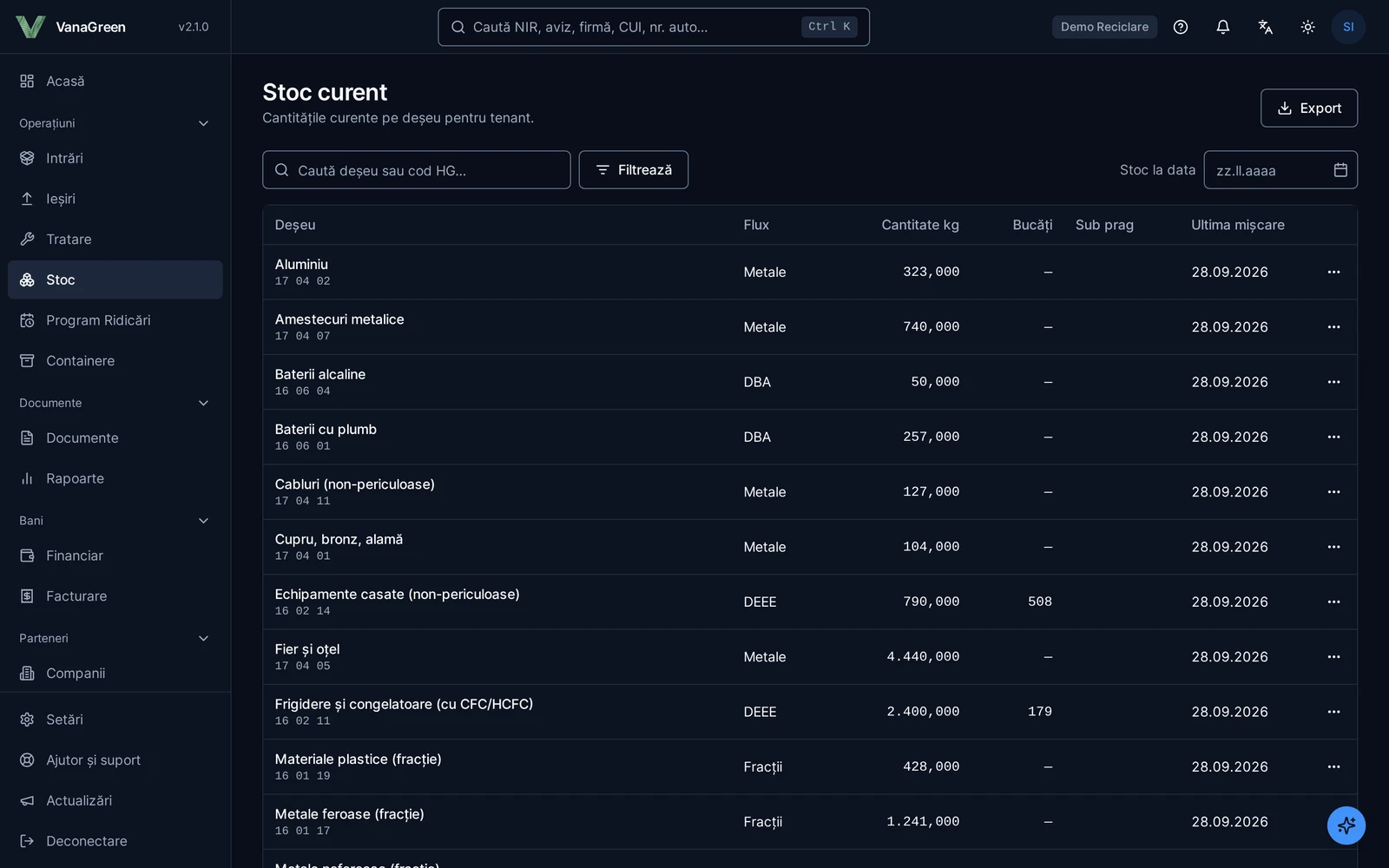This screenshot has height=868, width=1389.
Task: Open the AI assistant sparkle button
Action: (1346, 825)
